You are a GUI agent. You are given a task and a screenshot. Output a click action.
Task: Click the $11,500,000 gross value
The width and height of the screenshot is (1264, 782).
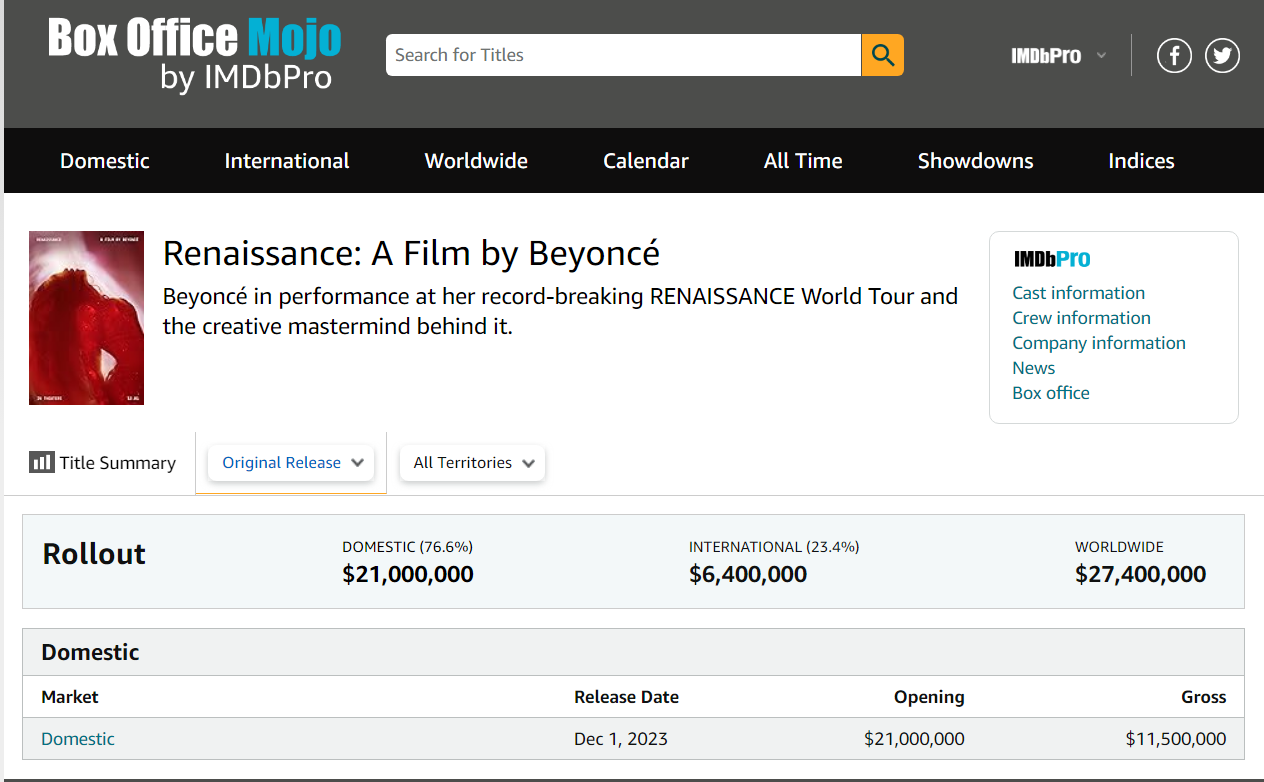pyautogui.click(x=1176, y=739)
